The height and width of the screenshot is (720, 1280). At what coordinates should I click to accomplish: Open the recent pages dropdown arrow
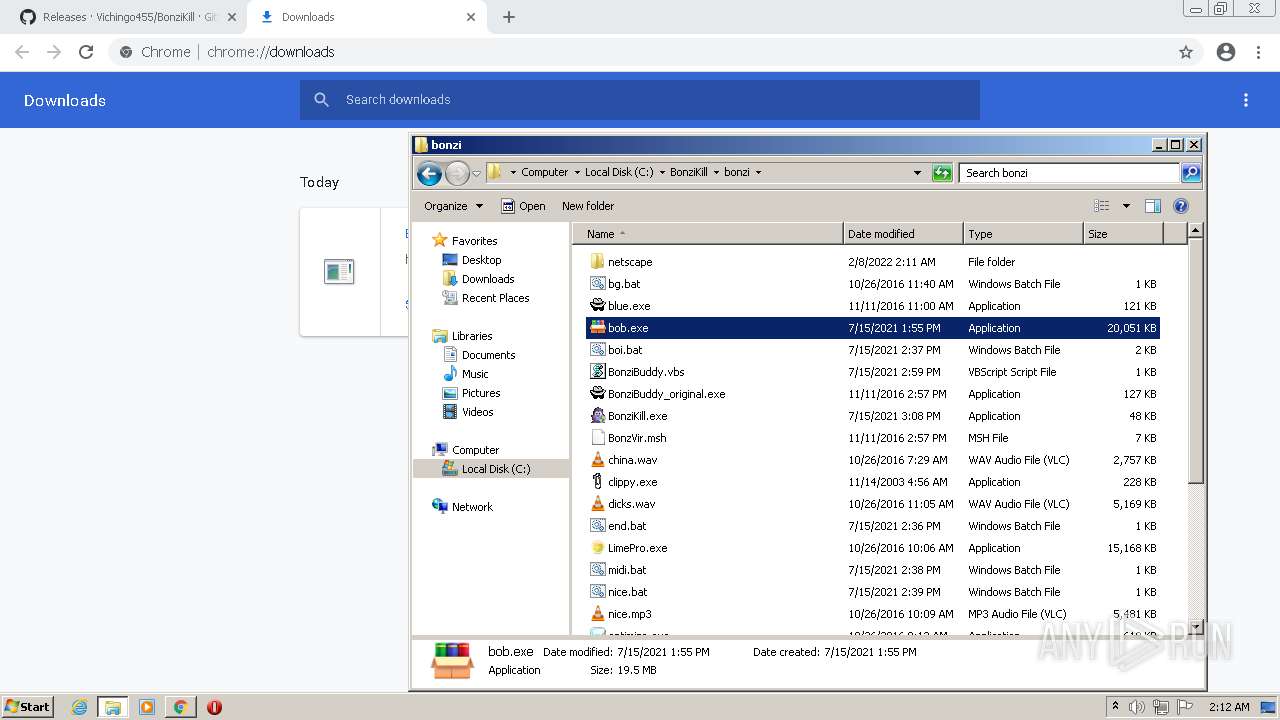[x=476, y=173]
